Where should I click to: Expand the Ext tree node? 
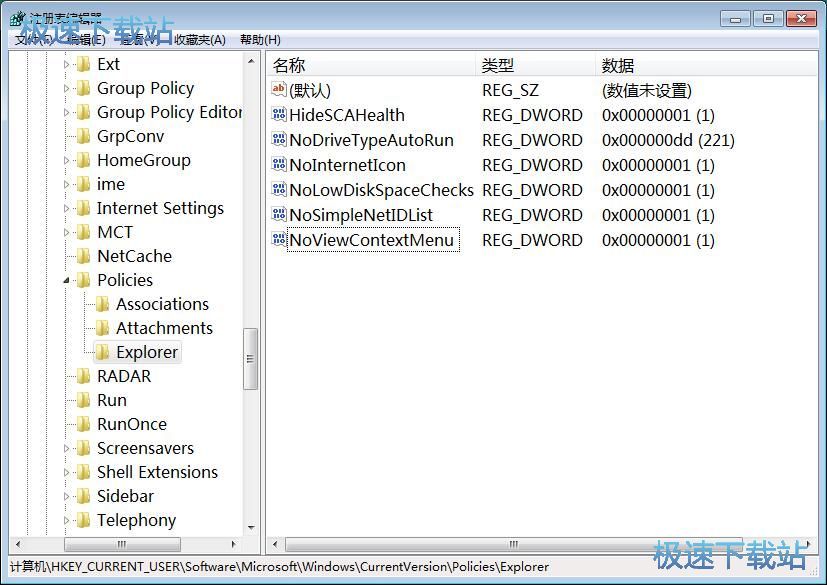66,64
